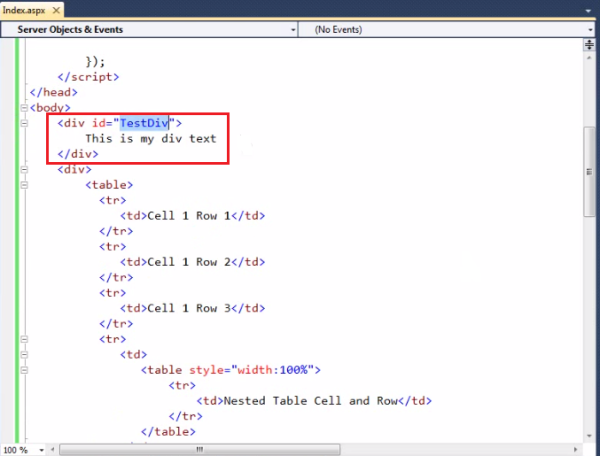The height and width of the screenshot is (456, 600).
Task: Collapse the fourth <tr> outline
Action: pyautogui.click(x=24, y=339)
